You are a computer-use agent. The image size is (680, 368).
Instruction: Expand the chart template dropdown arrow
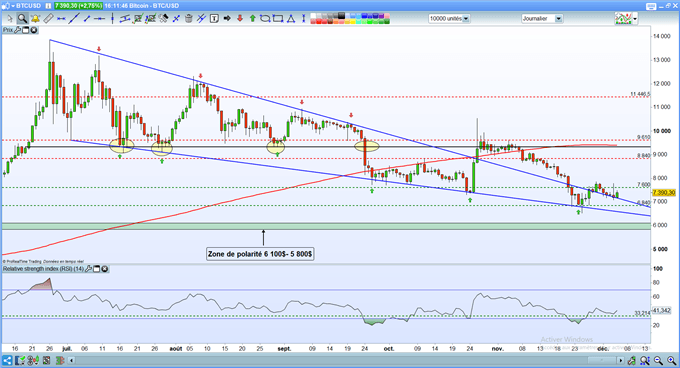pyautogui.click(x=635, y=19)
